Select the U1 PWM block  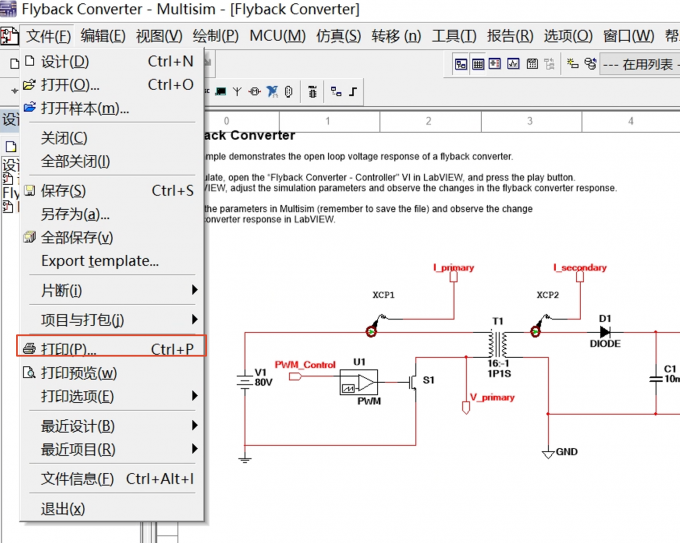coord(359,382)
